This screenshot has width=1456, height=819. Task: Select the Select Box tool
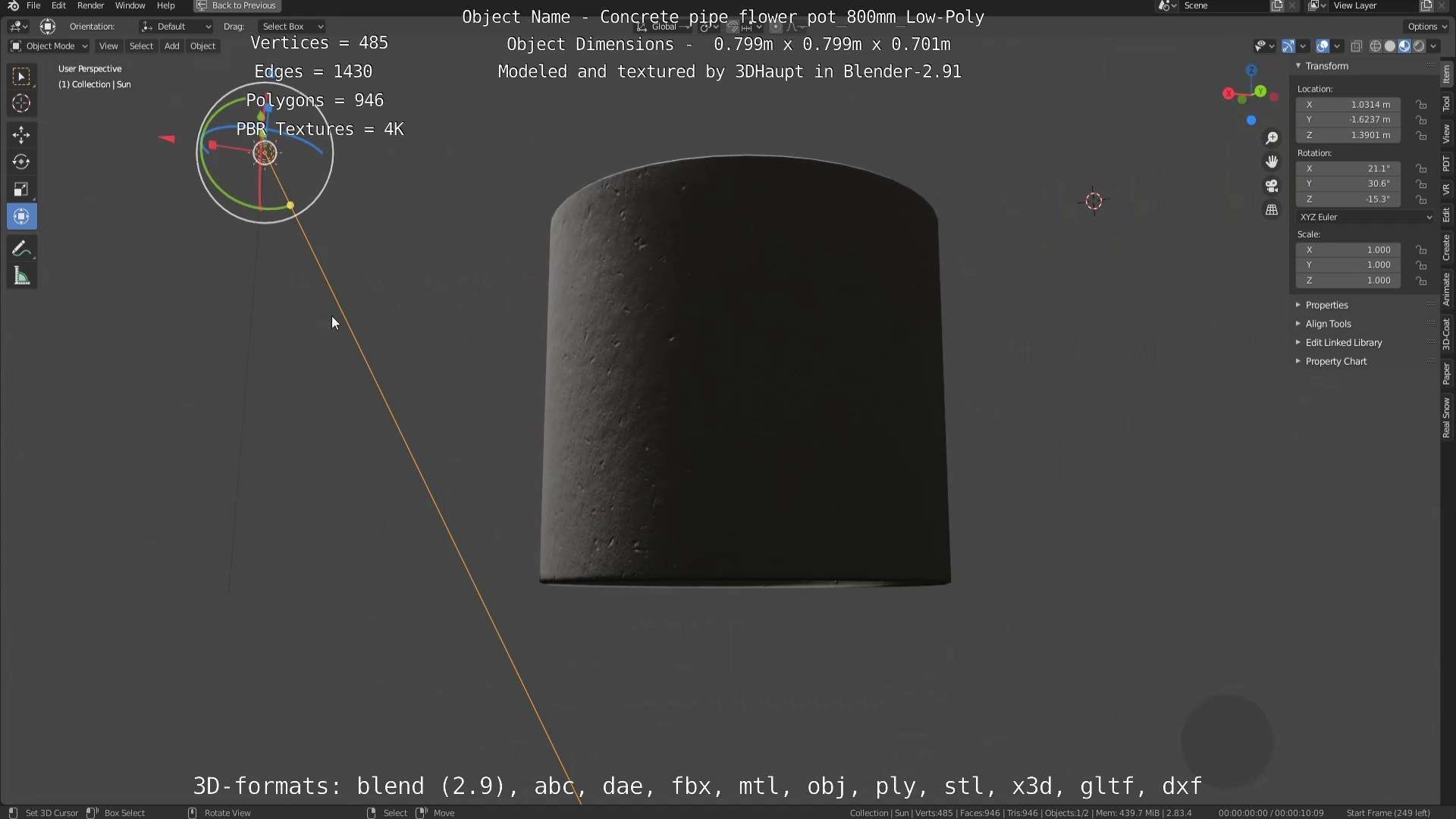click(21, 76)
